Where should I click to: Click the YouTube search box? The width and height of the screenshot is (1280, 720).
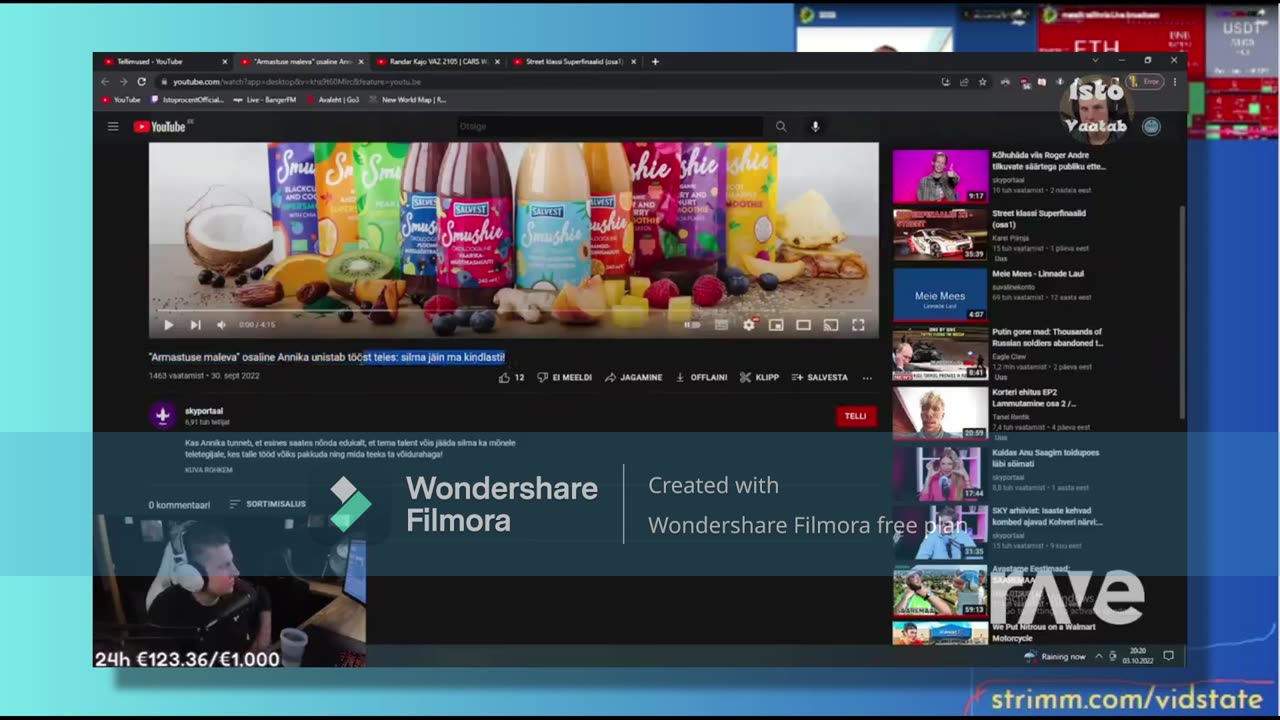611,127
